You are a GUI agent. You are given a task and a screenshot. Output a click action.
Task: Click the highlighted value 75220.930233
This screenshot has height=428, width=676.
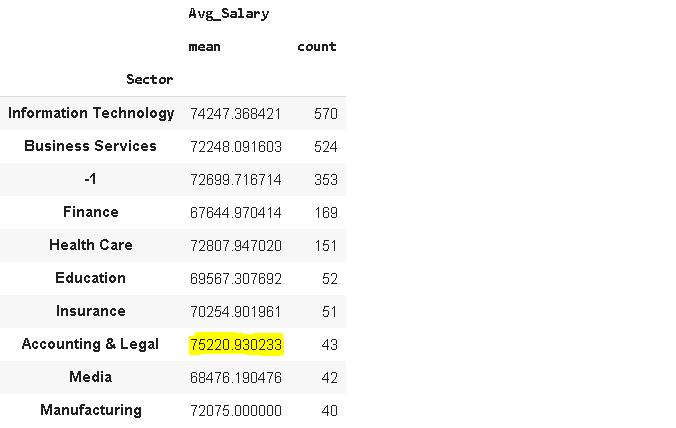click(x=236, y=345)
